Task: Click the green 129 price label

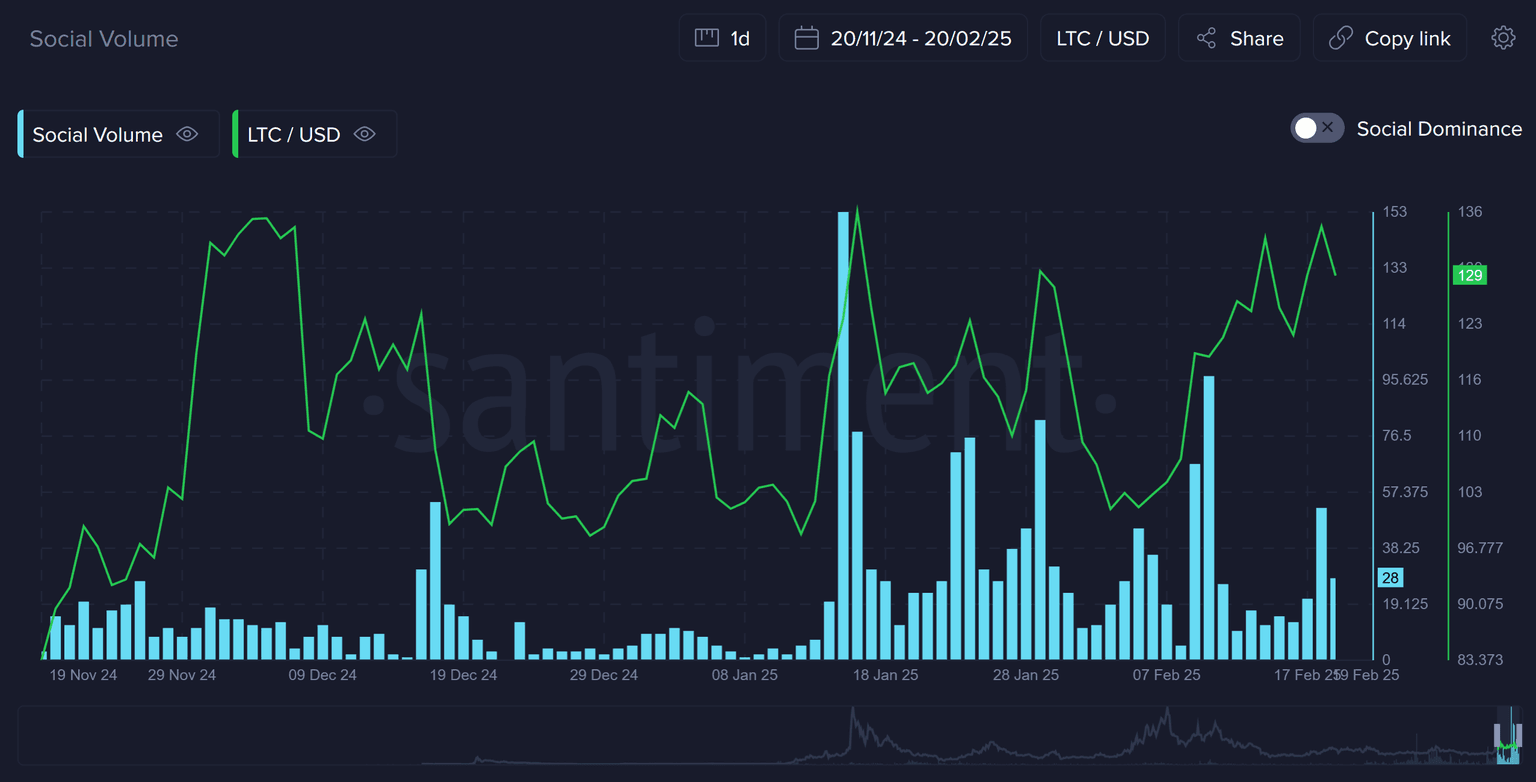Action: pos(1469,275)
